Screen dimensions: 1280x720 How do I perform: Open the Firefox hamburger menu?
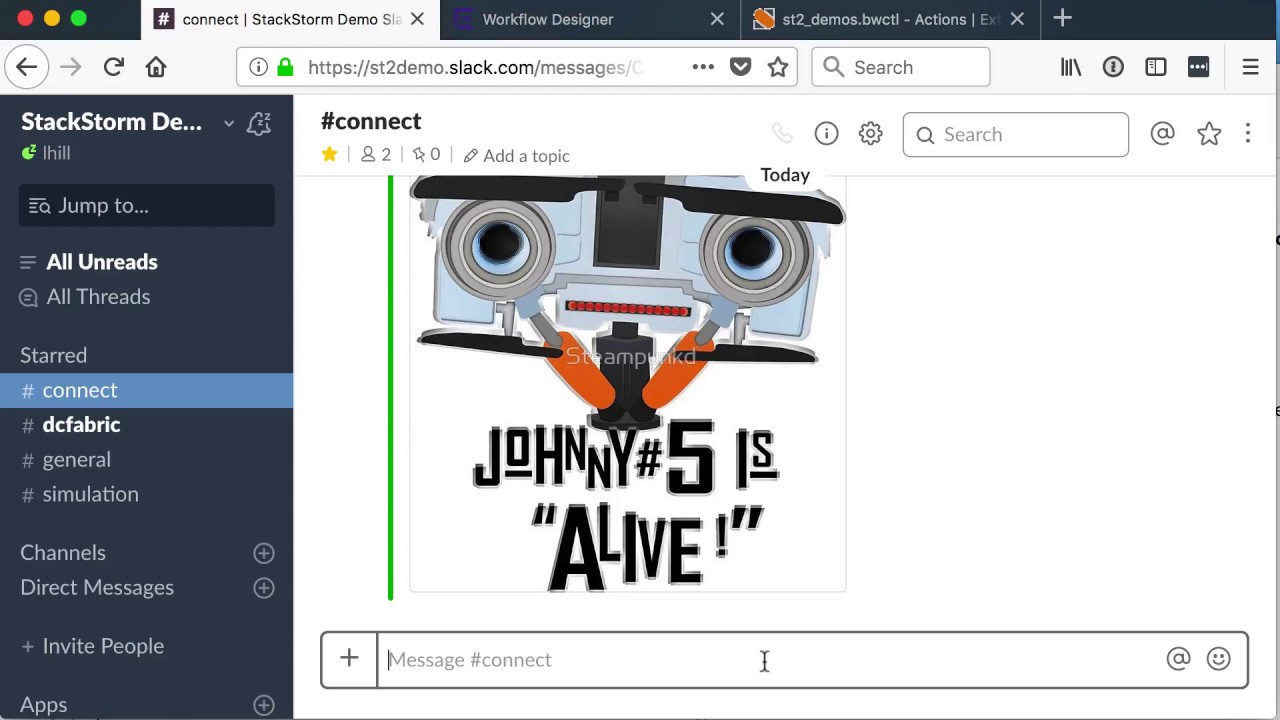pyautogui.click(x=1250, y=67)
